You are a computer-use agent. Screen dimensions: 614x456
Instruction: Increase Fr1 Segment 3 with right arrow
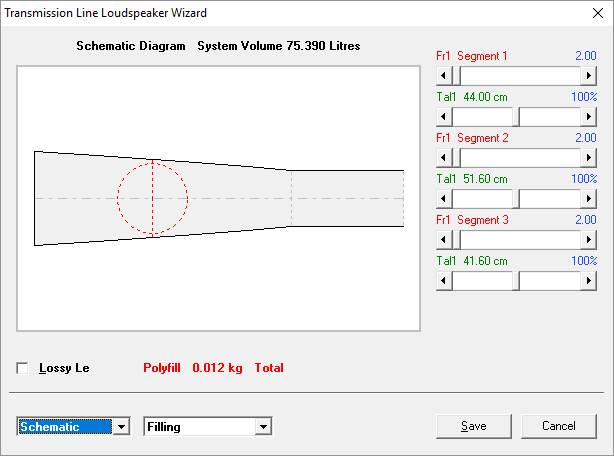pos(589,240)
